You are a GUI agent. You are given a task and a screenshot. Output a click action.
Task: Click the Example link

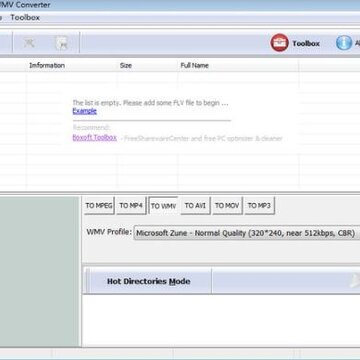(x=85, y=111)
